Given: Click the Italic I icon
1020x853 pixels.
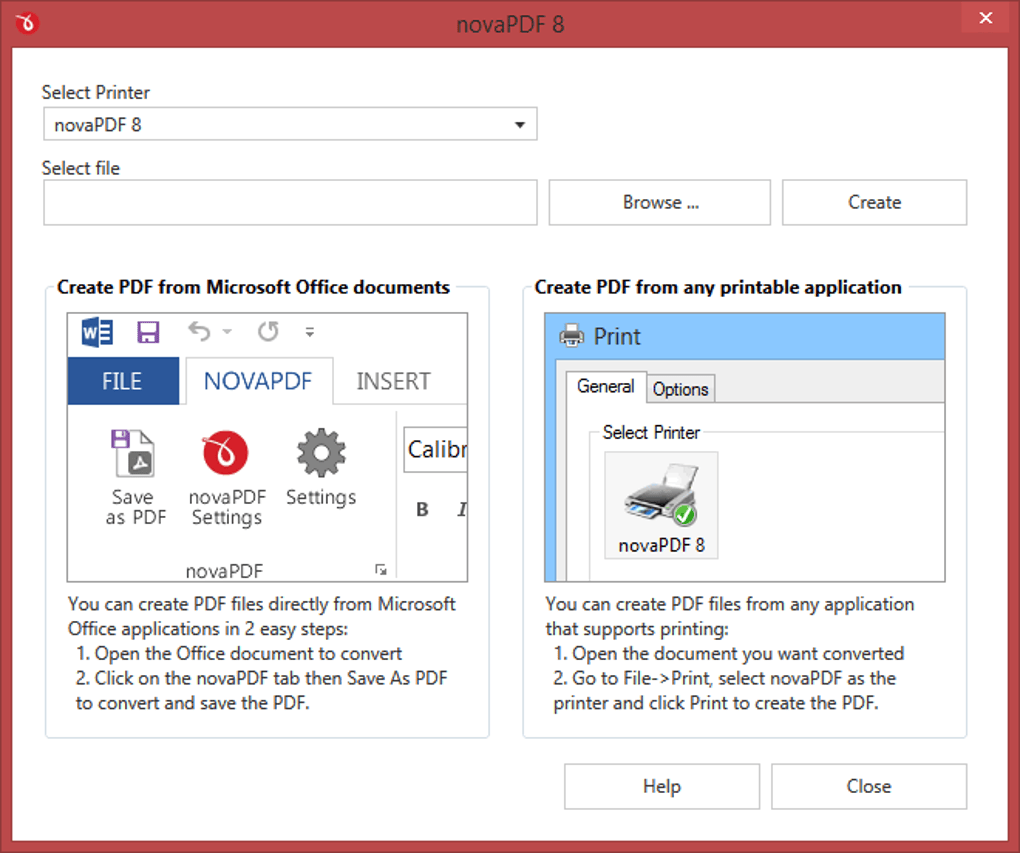Looking at the screenshot, I should pyautogui.click(x=462, y=509).
